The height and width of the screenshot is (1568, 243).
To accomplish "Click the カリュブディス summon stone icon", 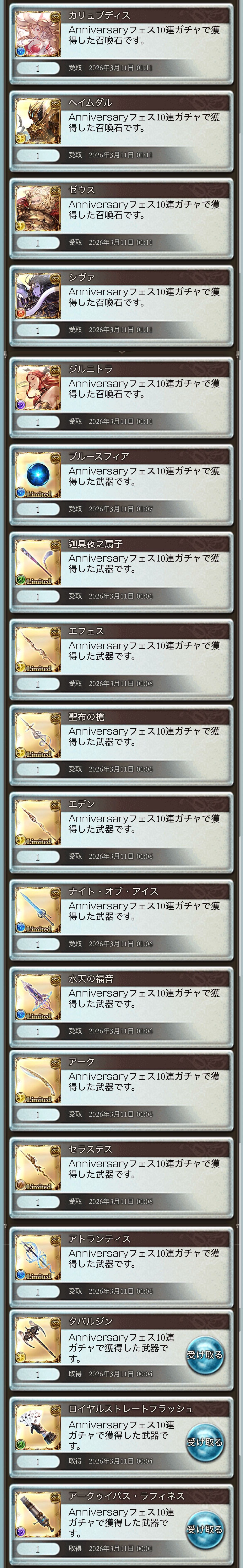I will [x=38, y=35].
